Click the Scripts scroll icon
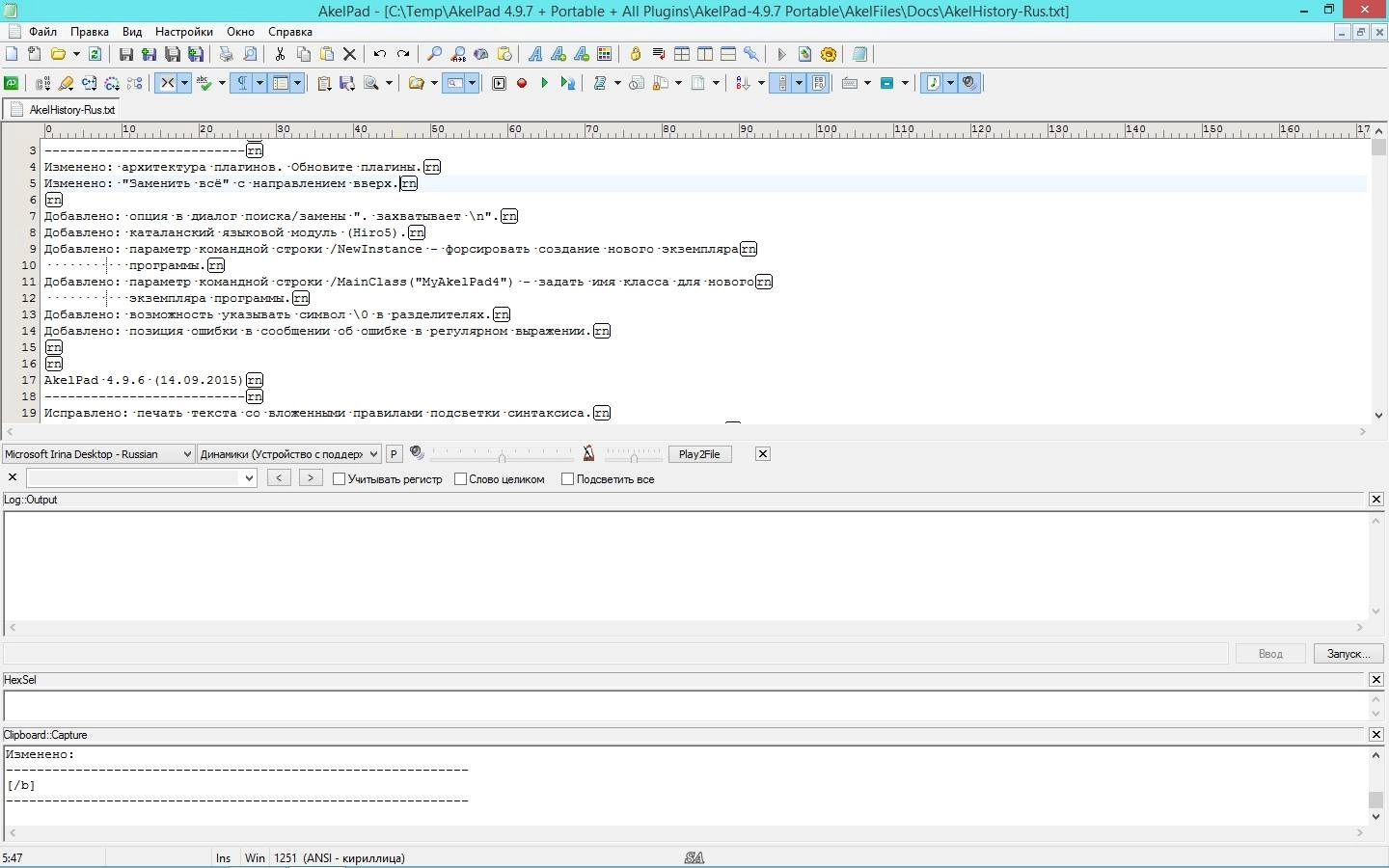The height and width of the screenshot is (868, 1389). (x=600, y=83)
